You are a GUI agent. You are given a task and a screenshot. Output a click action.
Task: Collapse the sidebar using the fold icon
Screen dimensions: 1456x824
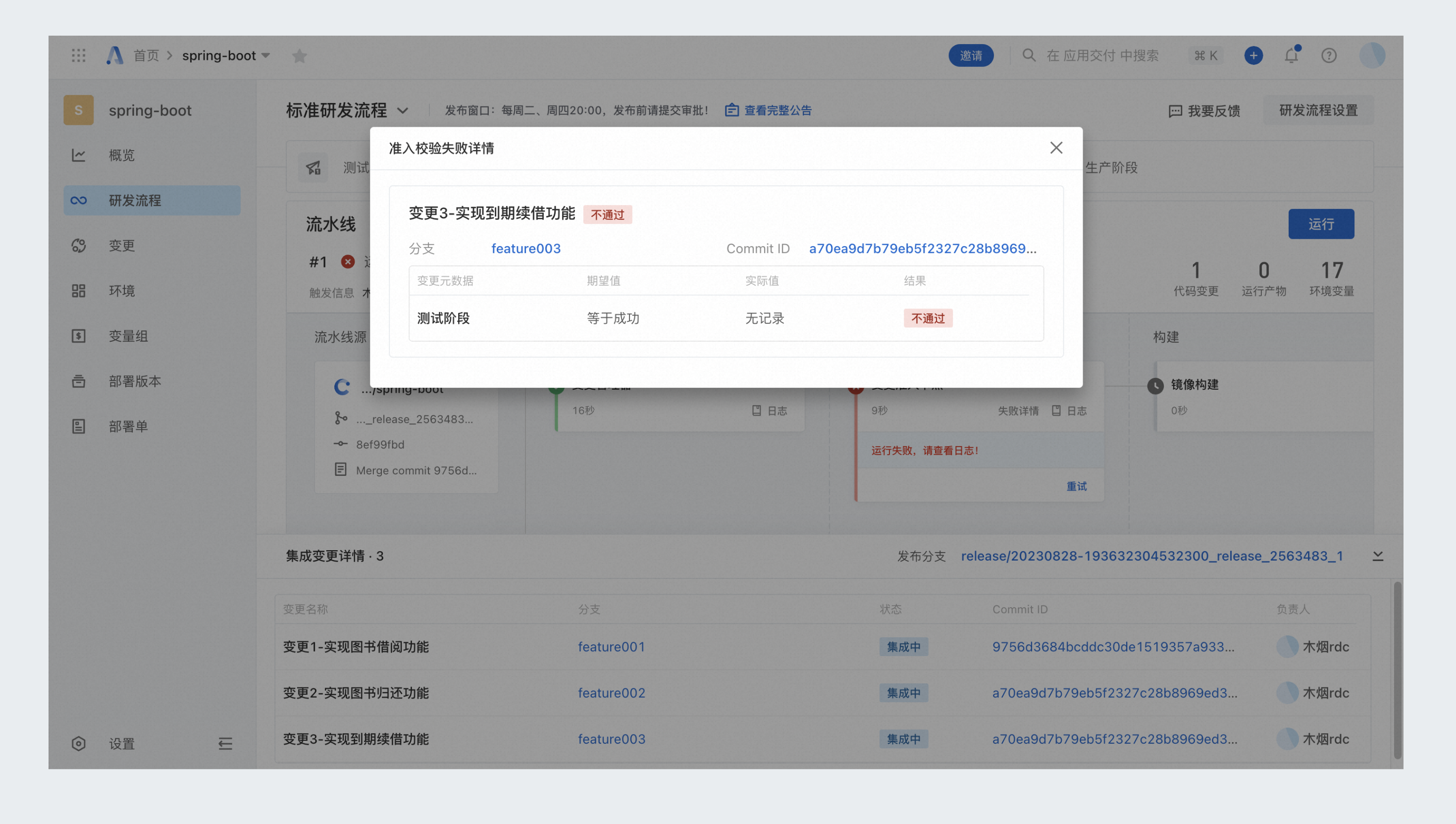(225, 744)
